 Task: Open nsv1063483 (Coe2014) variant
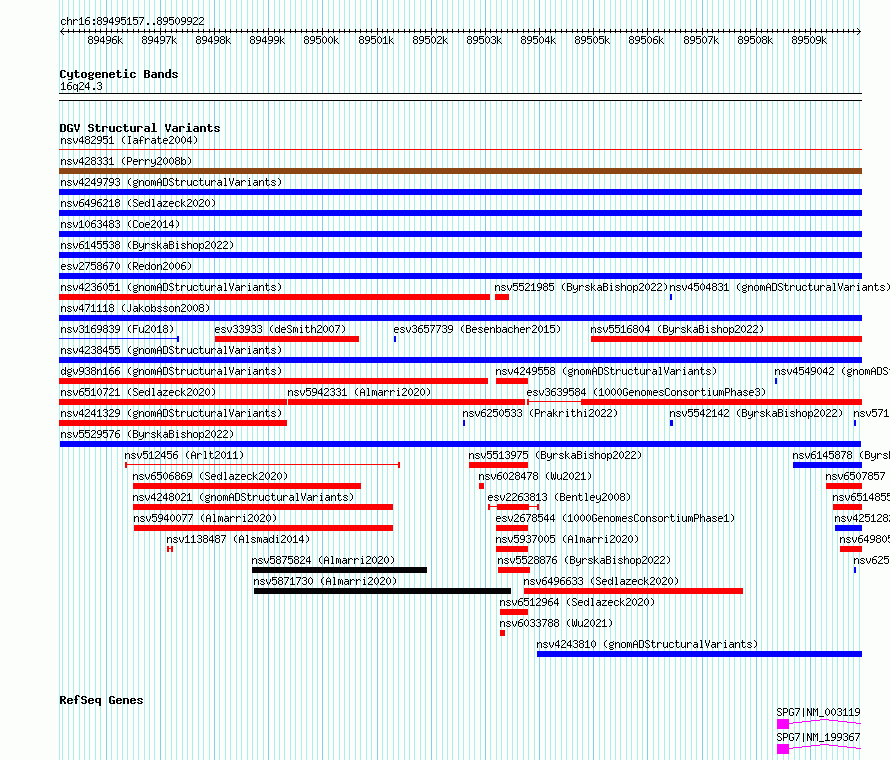click(120, 224)
